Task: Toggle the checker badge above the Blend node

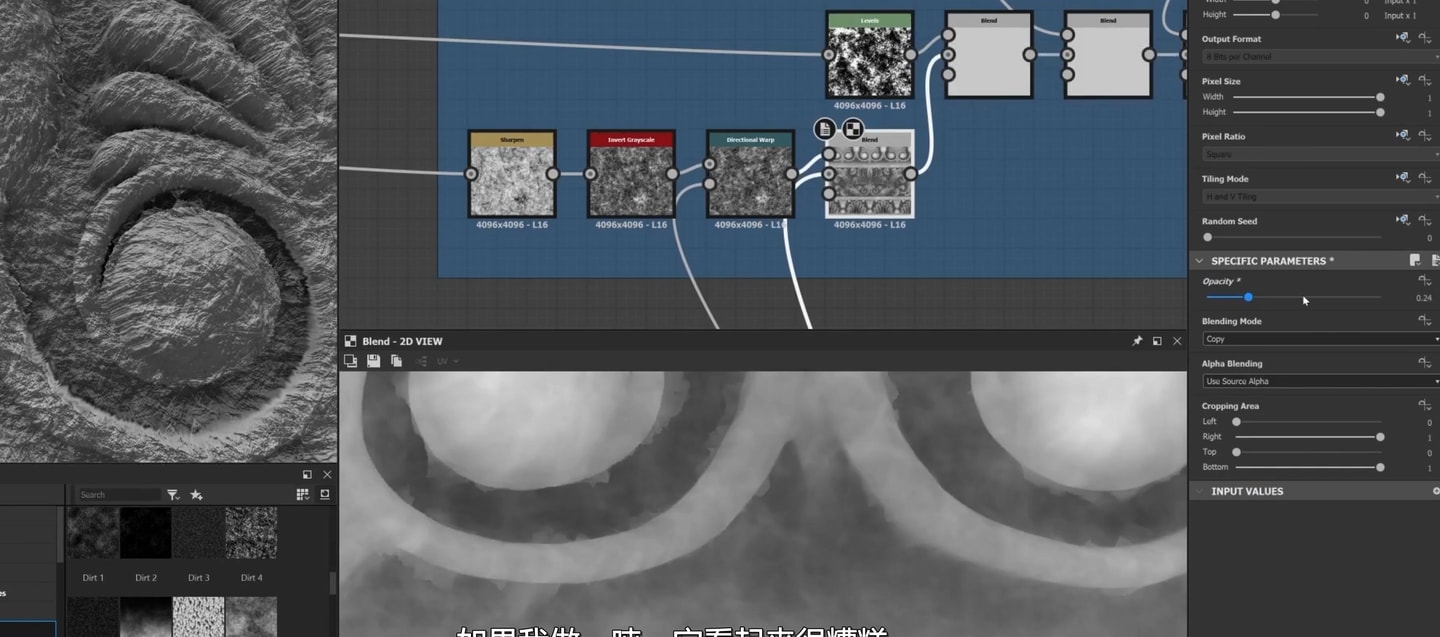Action: (x=852, y=128)
